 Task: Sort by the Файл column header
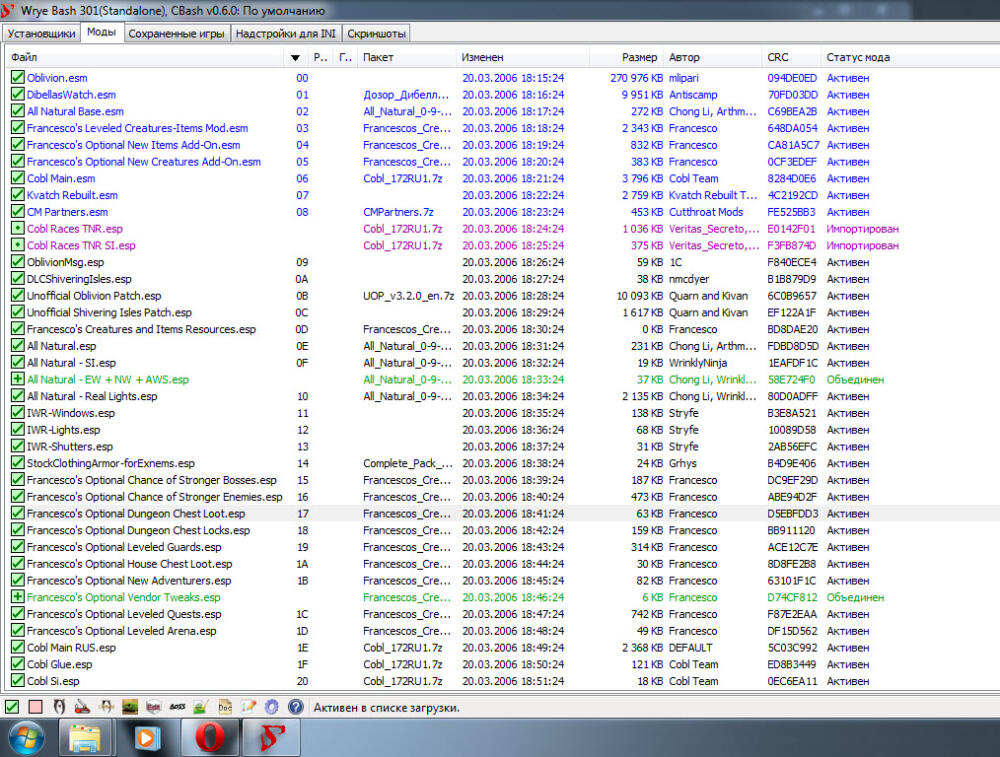pos(144,57)
